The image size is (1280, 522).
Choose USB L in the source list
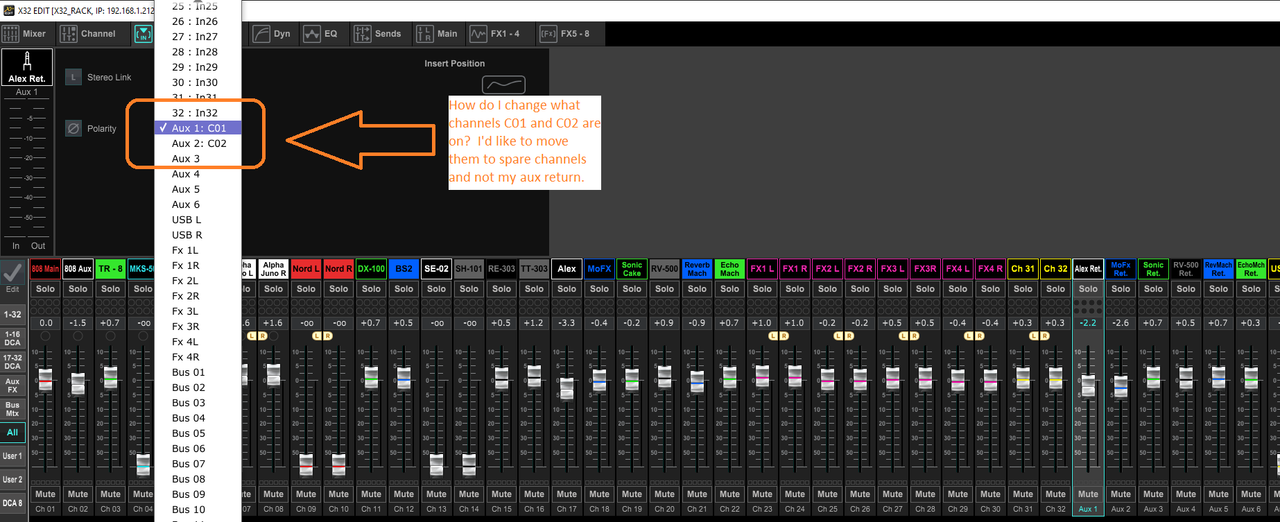[186, 219]
